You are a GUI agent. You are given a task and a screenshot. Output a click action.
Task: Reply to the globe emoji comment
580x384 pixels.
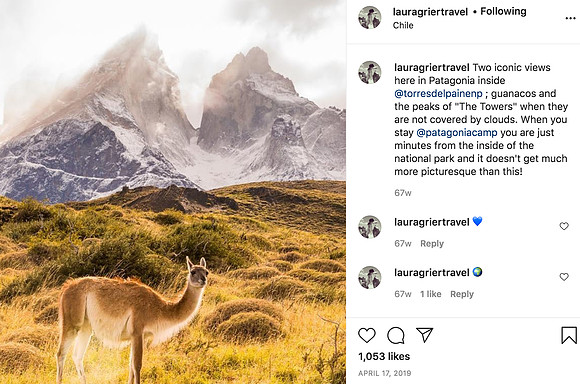[462, 294]
